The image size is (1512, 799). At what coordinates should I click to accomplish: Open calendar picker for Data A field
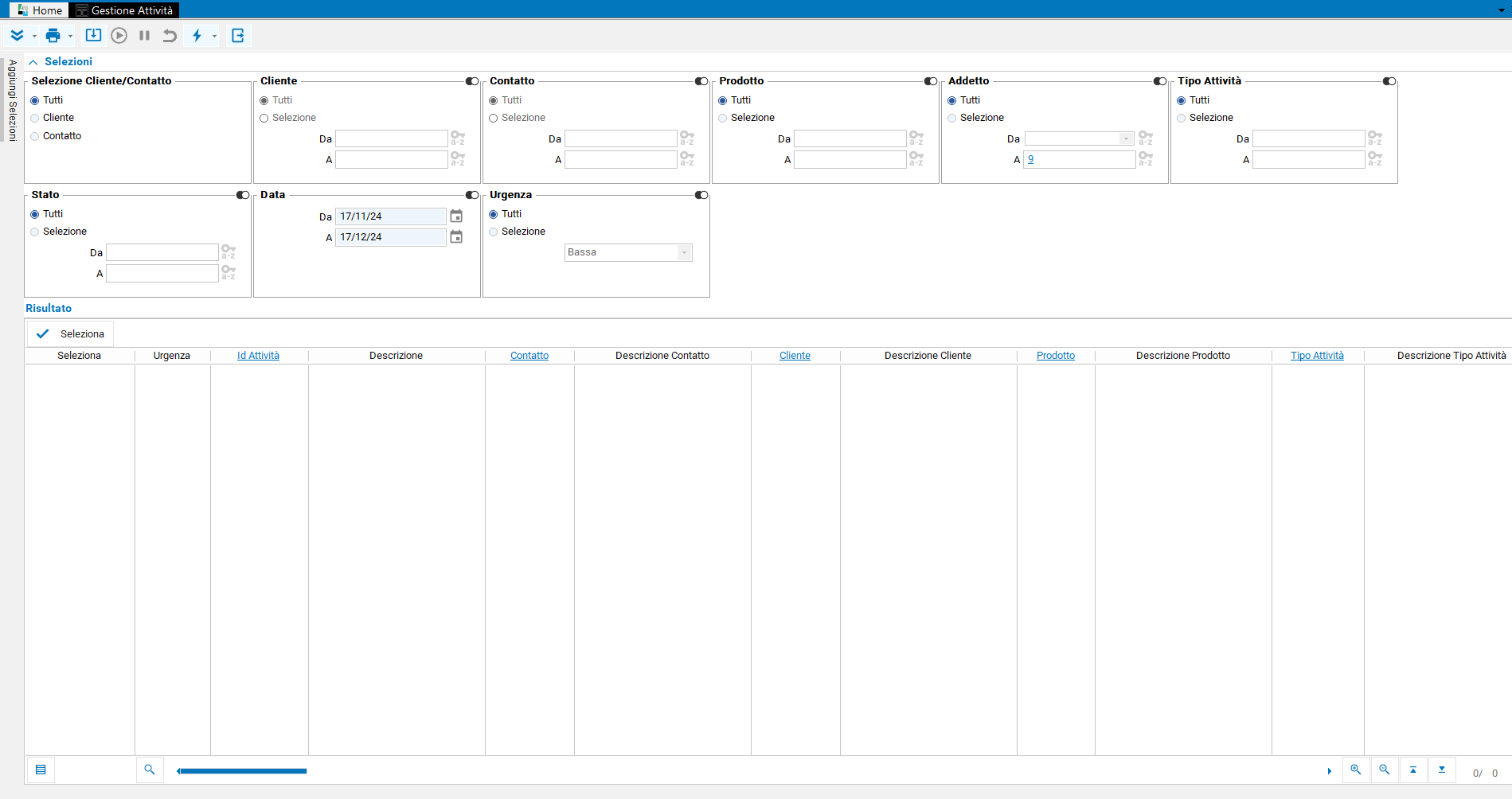pos(456,237)
